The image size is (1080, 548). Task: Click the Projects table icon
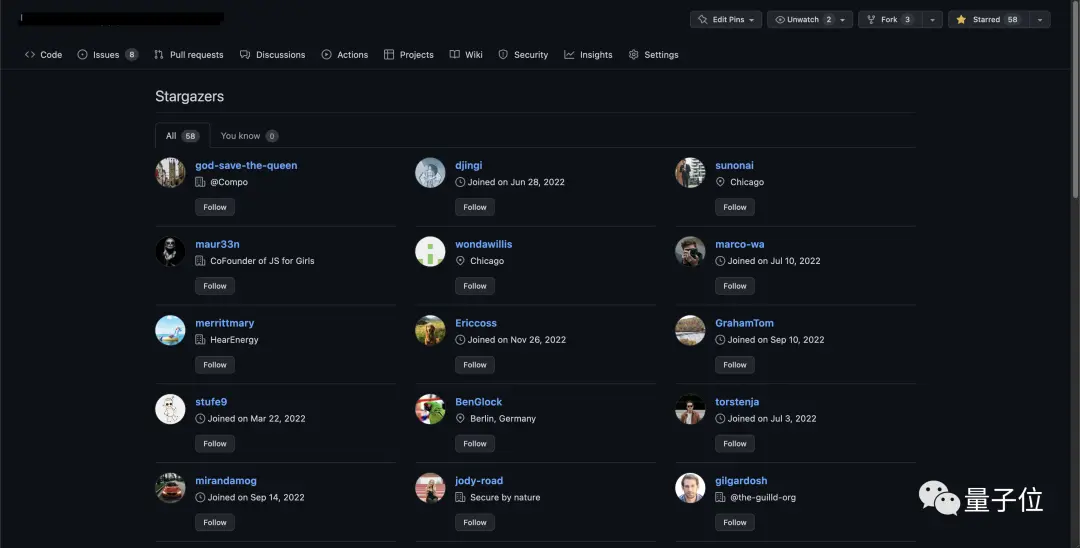coord(389,55)
